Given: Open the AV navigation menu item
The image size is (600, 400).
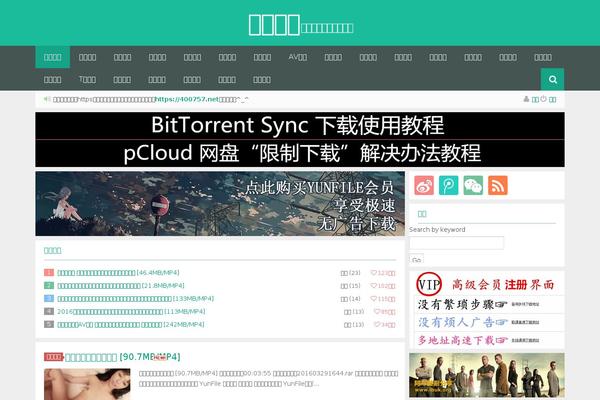Looking at the screenshot, I should (x=297, y=57).
